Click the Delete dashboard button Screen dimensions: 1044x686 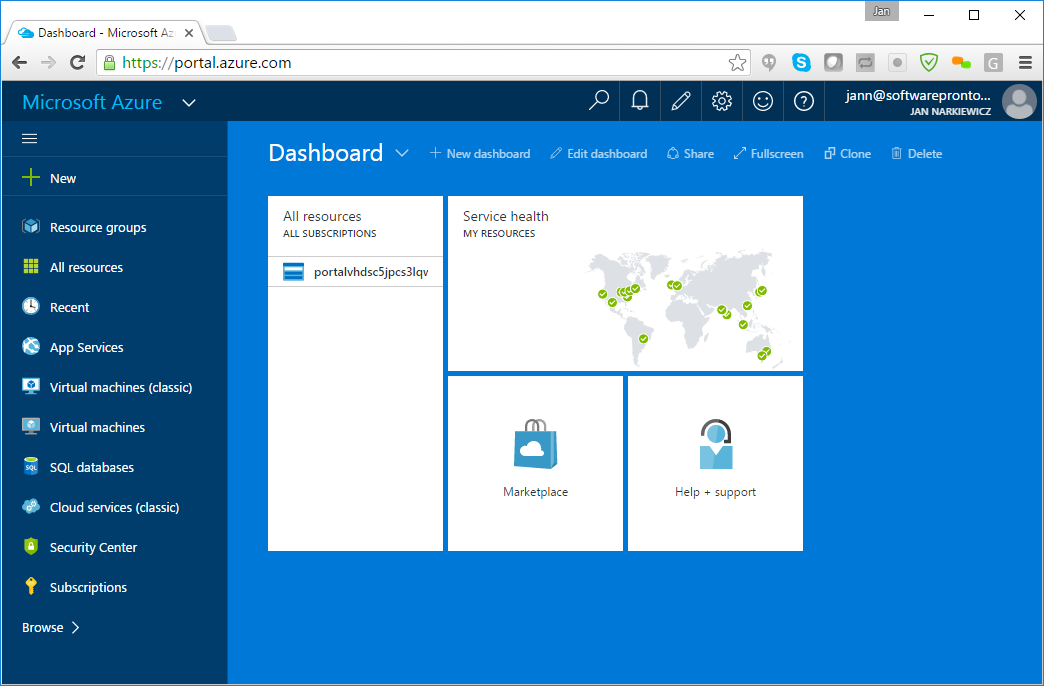tap(917, 154)
